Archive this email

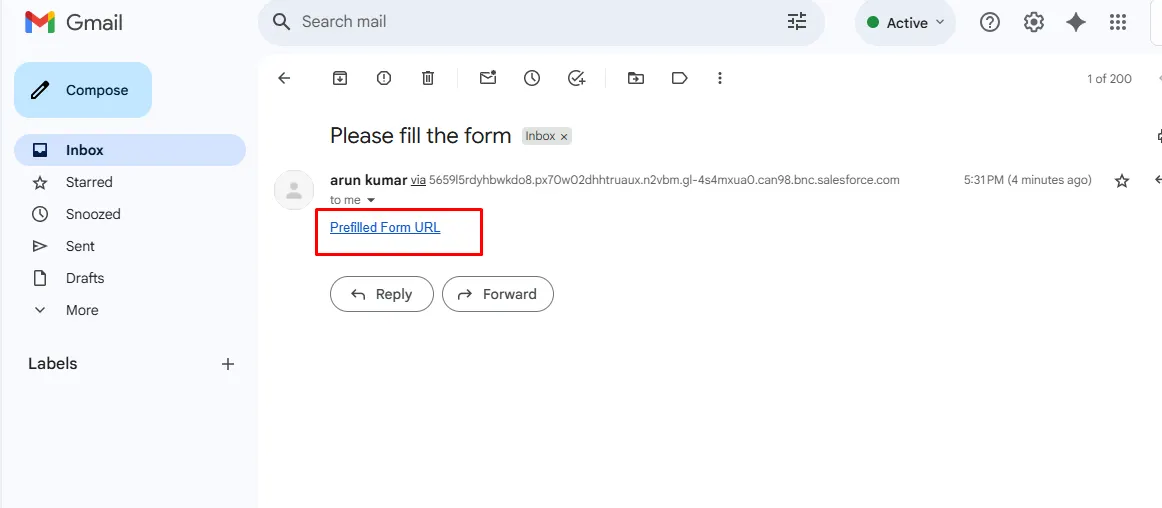[340, 78]
